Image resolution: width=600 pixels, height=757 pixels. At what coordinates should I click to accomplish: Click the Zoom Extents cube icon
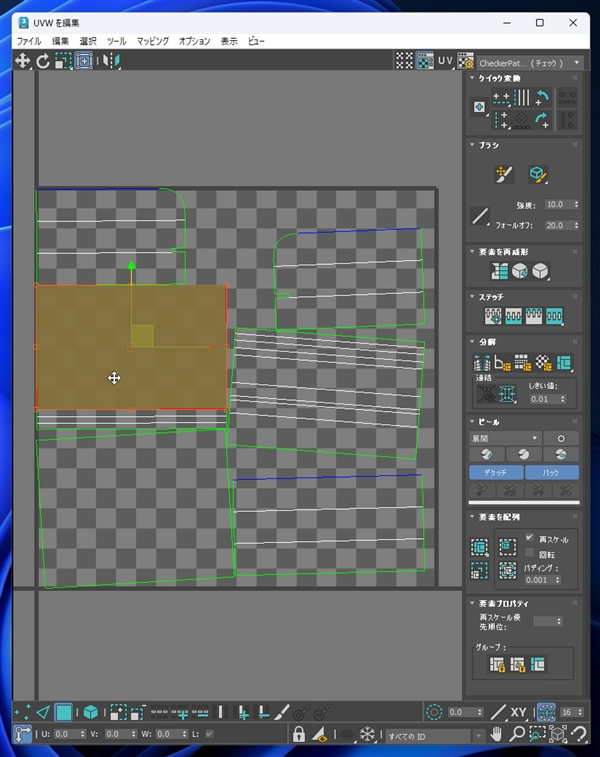coord(558,734)
